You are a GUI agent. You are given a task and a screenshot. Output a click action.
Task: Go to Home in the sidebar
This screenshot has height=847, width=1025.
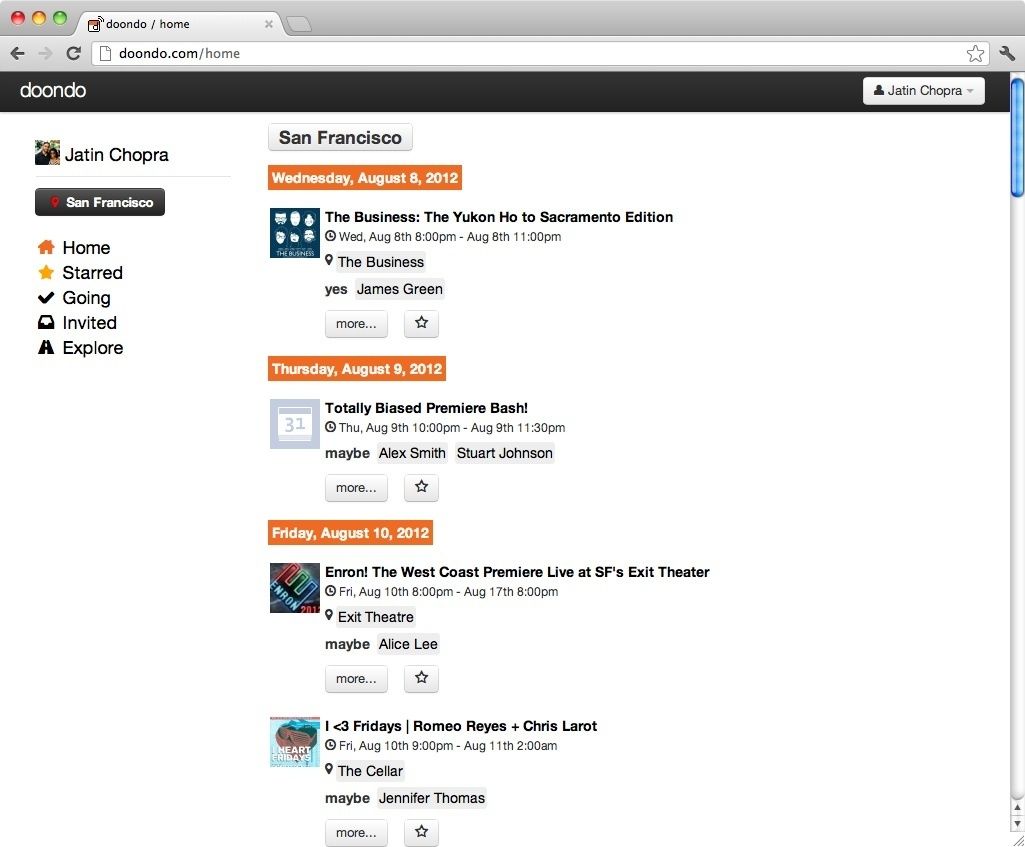tap(86, 248)
